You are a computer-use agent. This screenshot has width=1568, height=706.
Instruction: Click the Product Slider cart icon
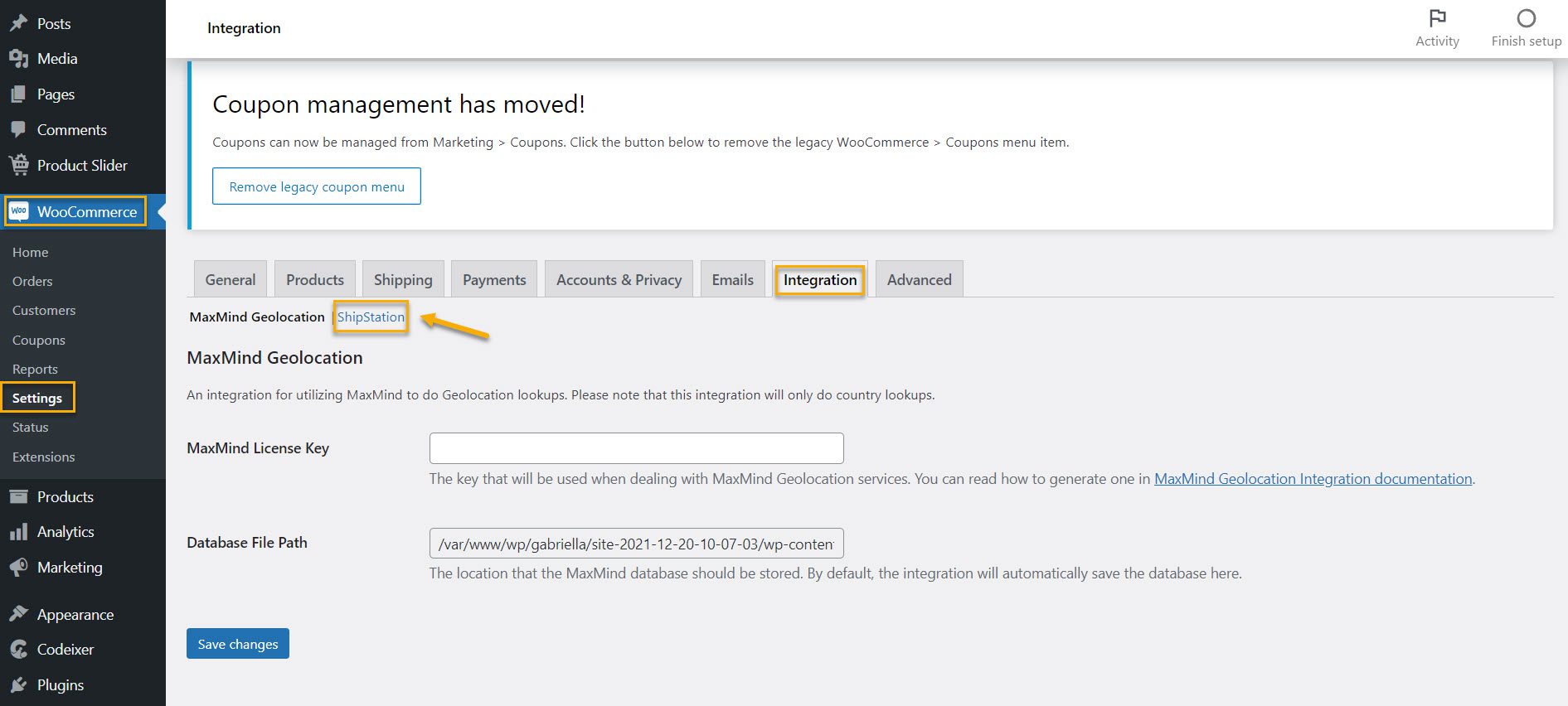point(18,165)
